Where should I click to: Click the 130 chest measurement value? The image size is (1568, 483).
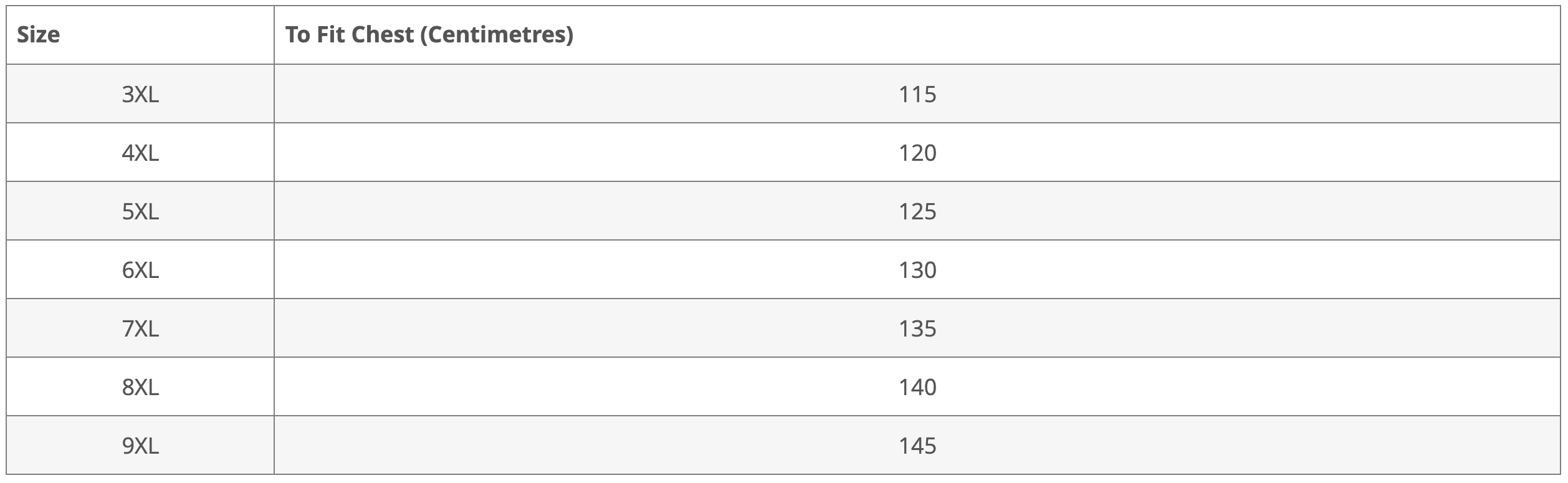(917, 270)
